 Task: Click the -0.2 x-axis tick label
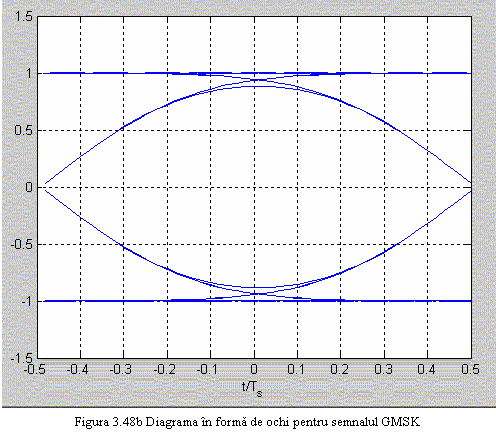tap(164, 369)
